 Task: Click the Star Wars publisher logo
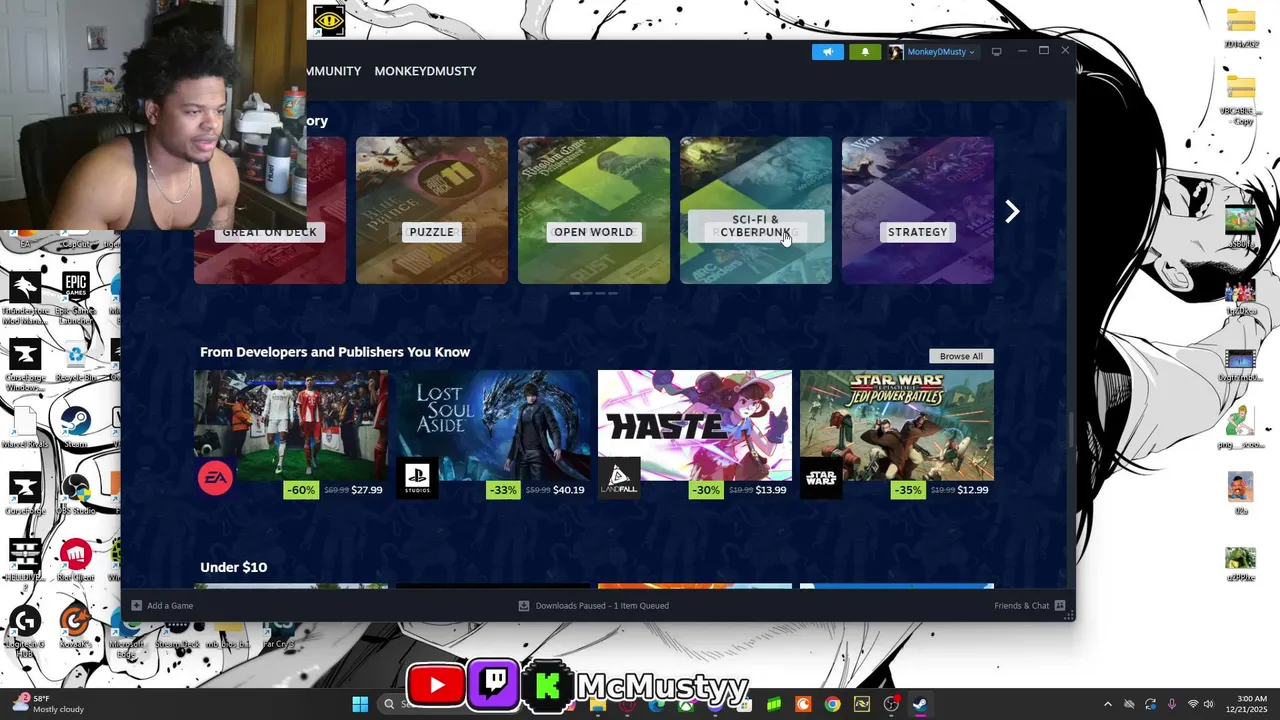(821, 478)
